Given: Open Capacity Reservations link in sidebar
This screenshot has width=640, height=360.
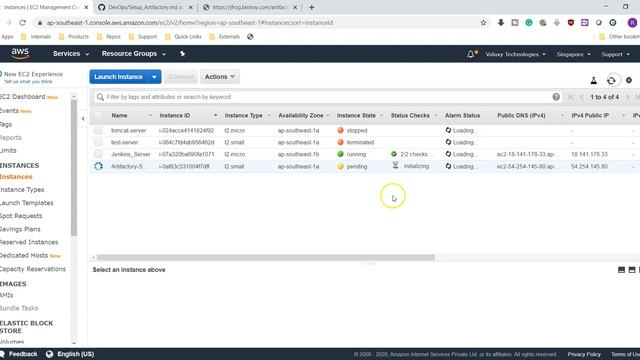Looking at the screenshot, I should point(33,269).
